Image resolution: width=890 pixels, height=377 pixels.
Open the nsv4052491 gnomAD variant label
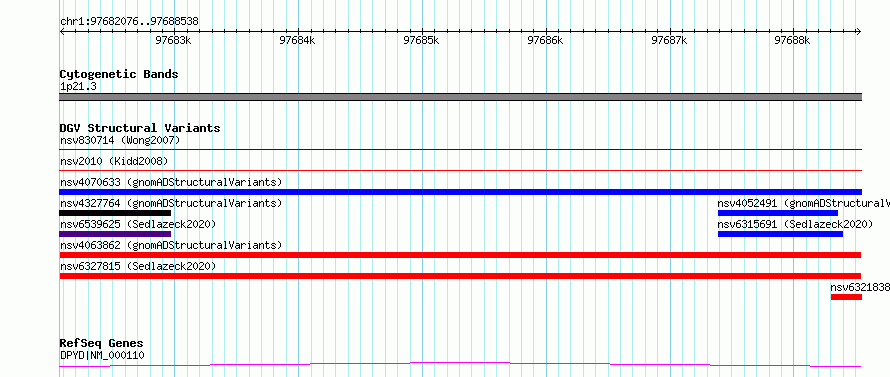point(803,203)
